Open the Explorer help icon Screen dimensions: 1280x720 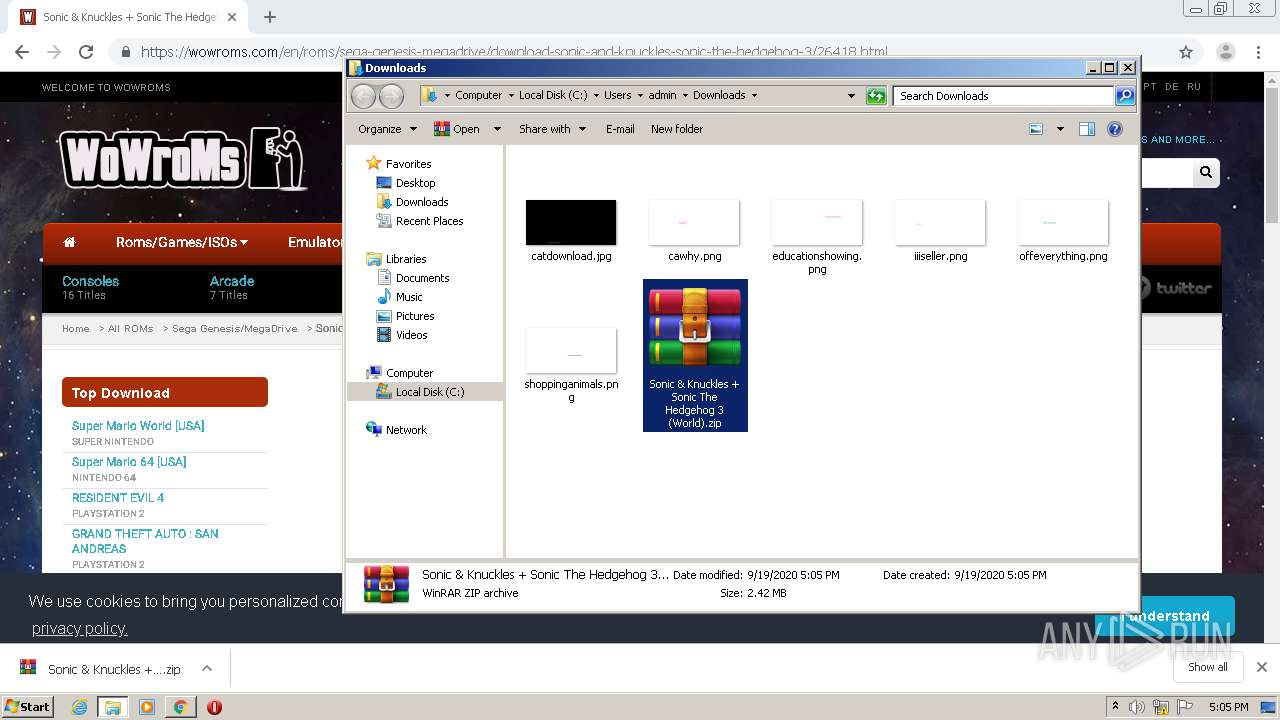tap(1115, 129)
